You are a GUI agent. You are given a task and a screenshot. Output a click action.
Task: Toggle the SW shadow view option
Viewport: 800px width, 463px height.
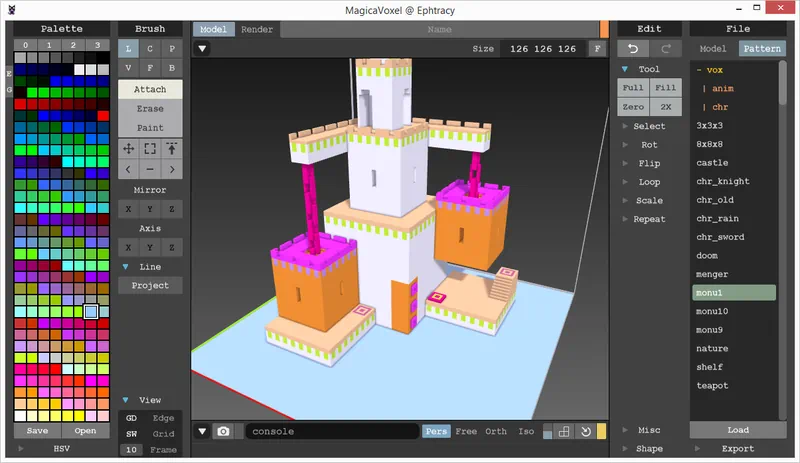(131, 434)
